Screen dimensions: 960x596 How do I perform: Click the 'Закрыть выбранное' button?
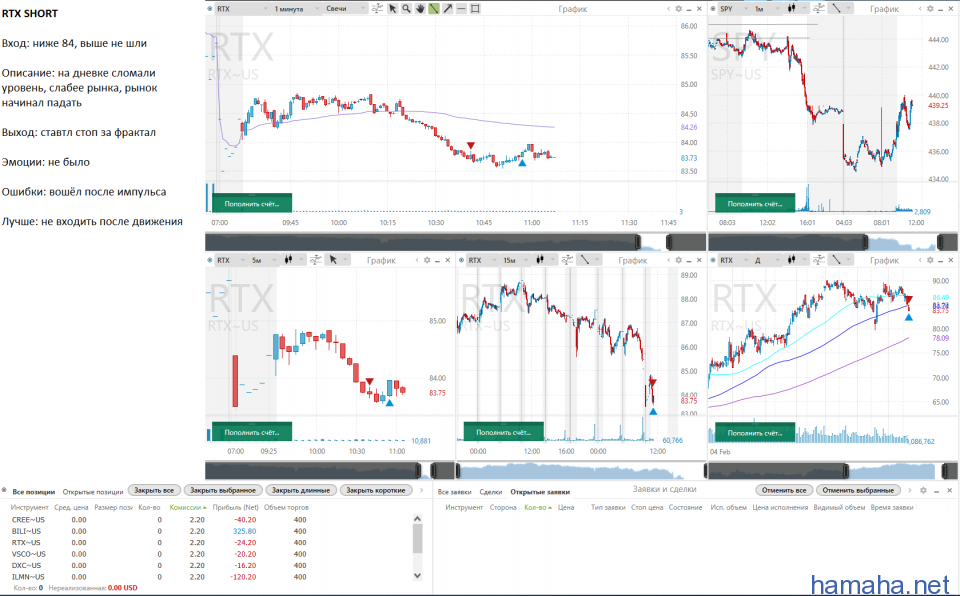click(x=223, y=491)
